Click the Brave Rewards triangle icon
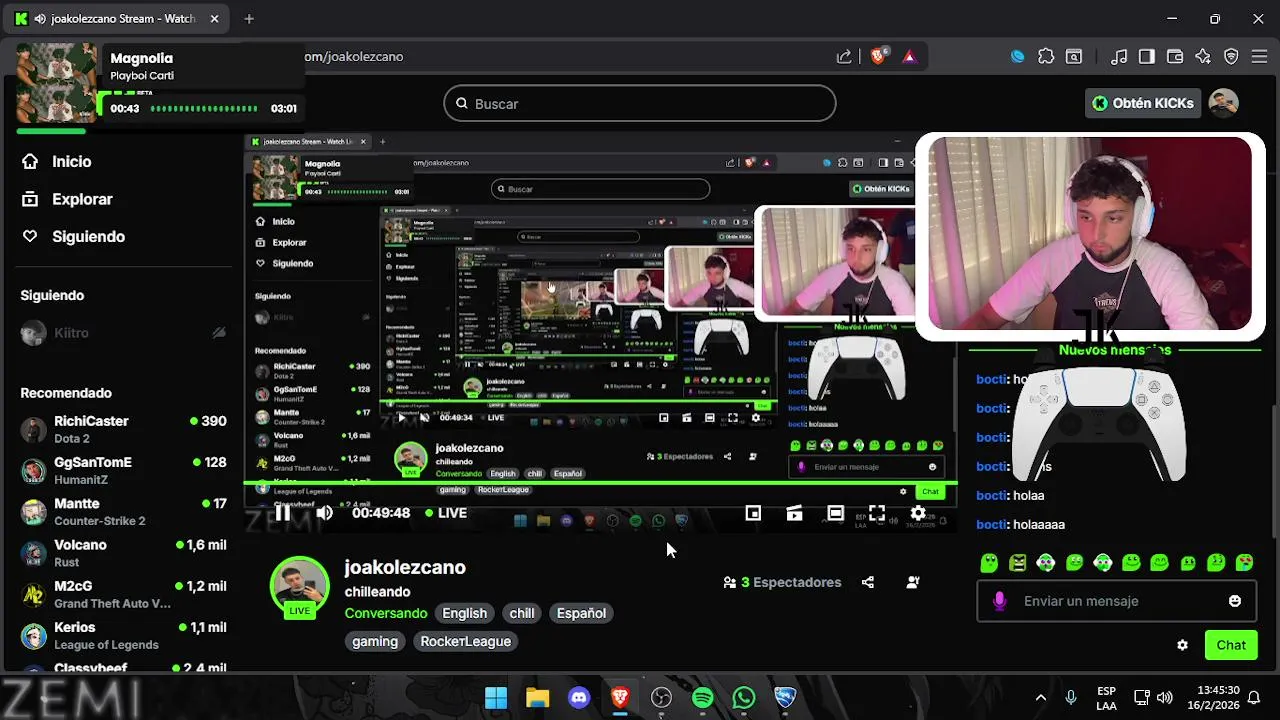The width and height of the screenshot is (1280, 720). point(909,57)
